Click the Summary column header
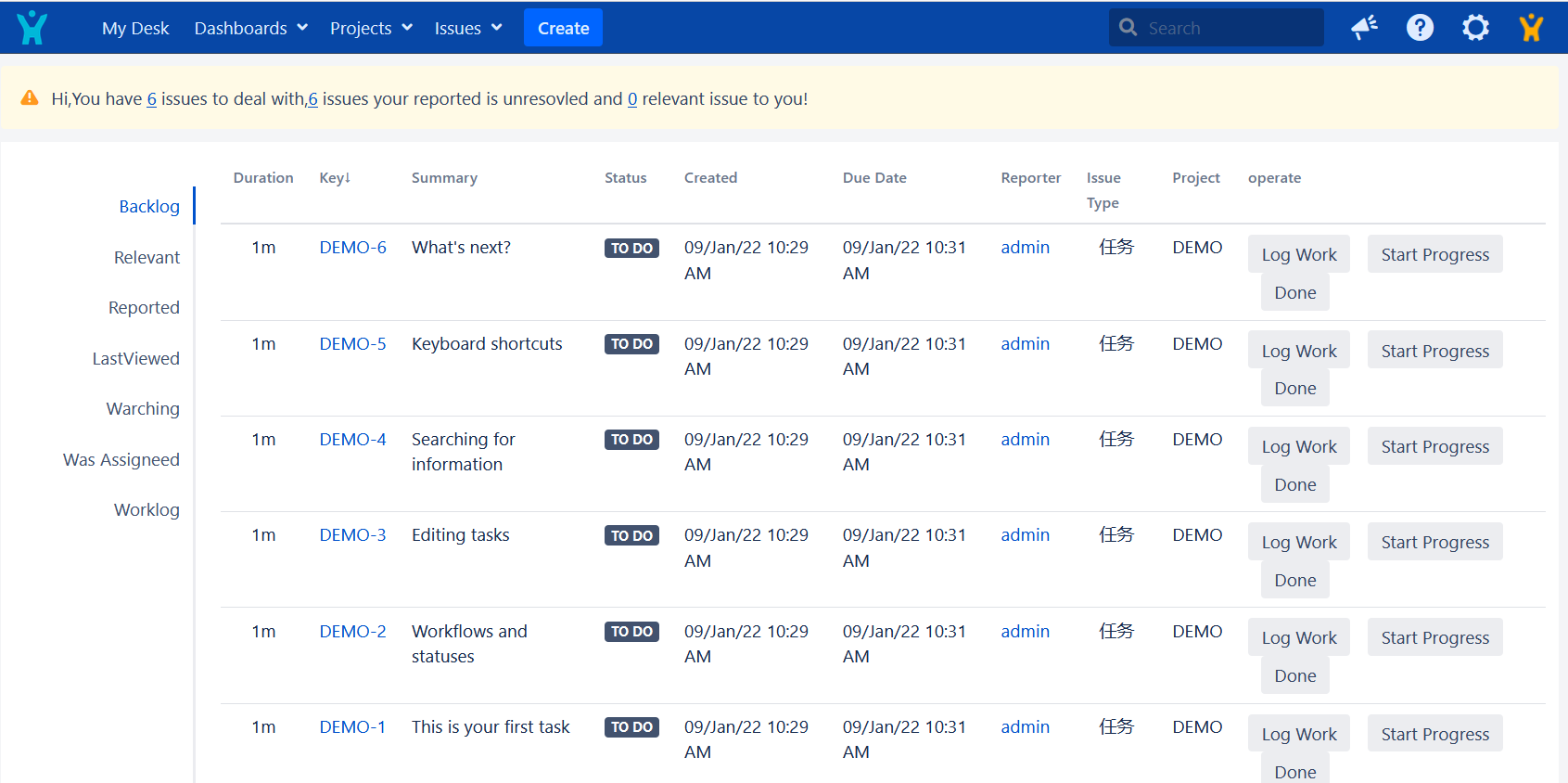This screenshot has width=1568, height=783. 444,177
